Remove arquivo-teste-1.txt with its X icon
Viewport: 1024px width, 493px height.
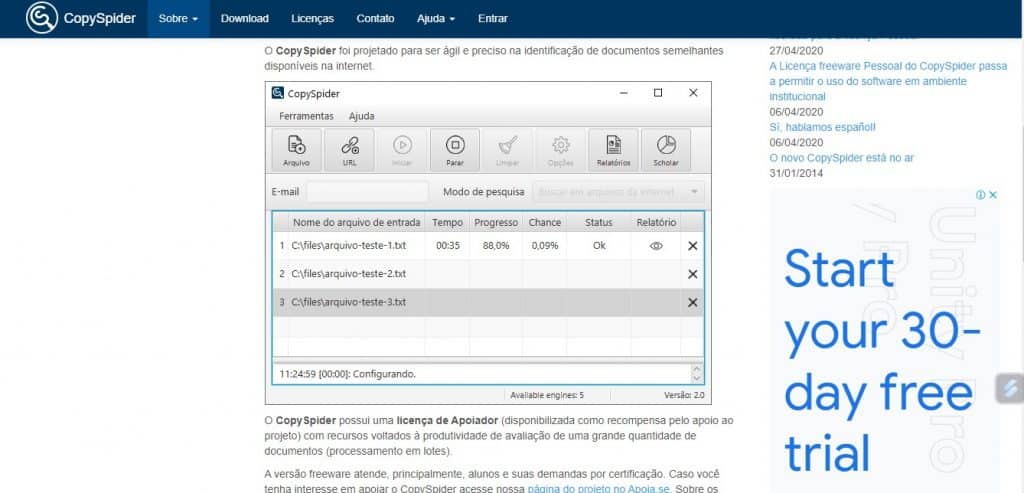[693, 246]
